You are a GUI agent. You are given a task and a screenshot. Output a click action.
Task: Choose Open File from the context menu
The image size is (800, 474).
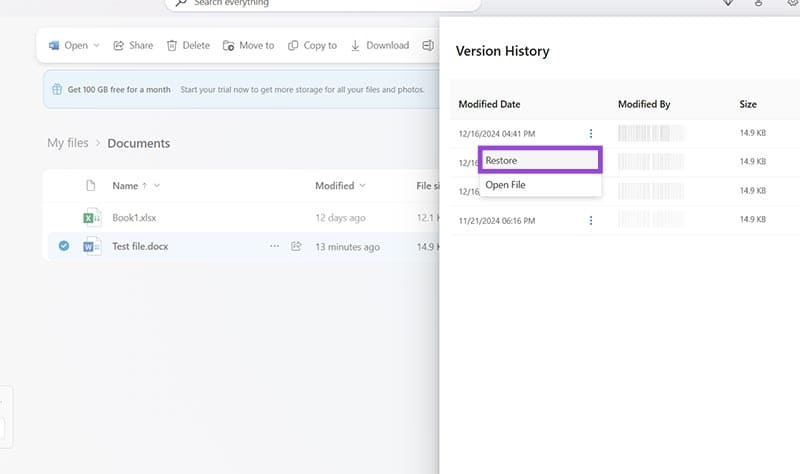506,185
